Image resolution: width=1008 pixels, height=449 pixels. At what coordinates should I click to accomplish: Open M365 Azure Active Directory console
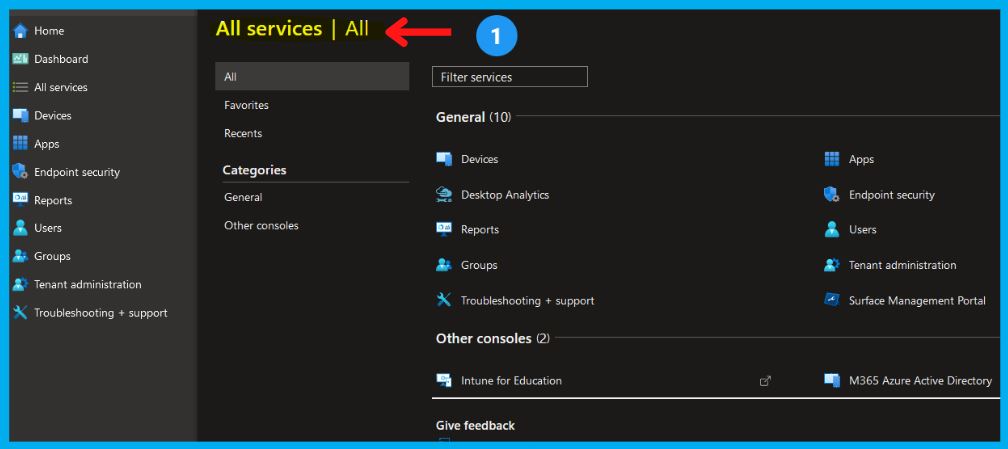920,381
